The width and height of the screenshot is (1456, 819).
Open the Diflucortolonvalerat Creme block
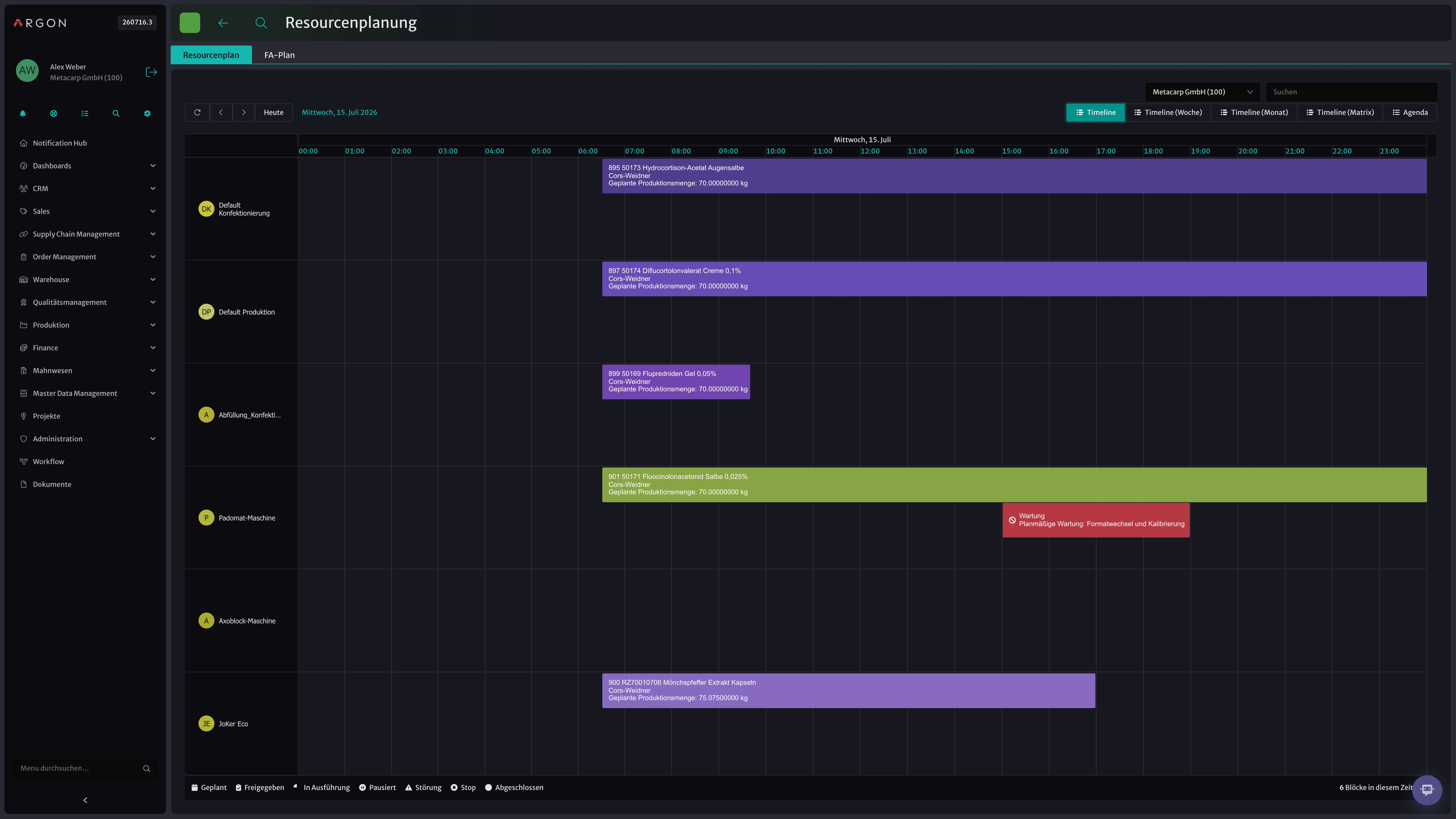coord(1014,279)
